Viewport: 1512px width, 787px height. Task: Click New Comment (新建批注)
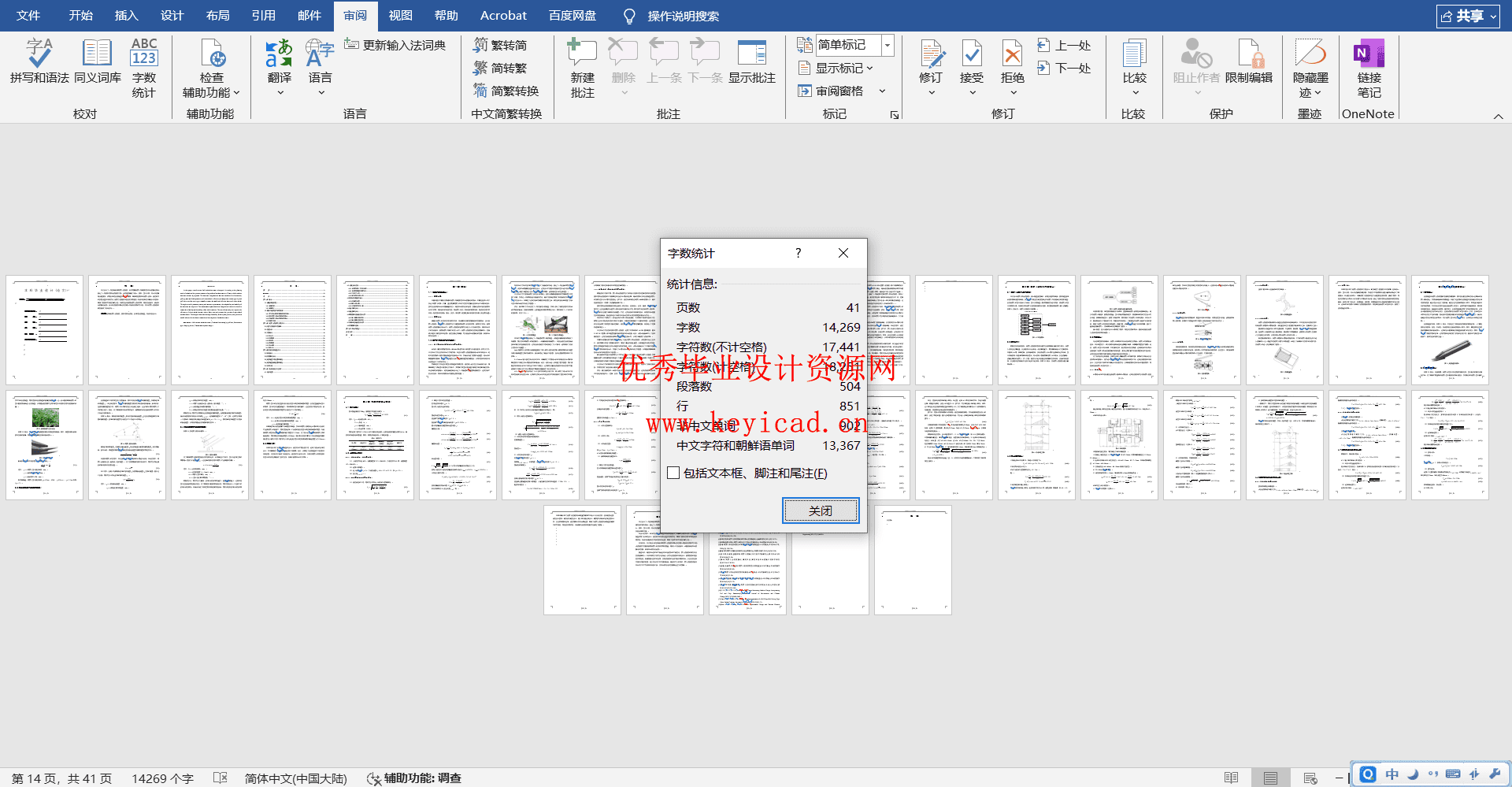582,68
